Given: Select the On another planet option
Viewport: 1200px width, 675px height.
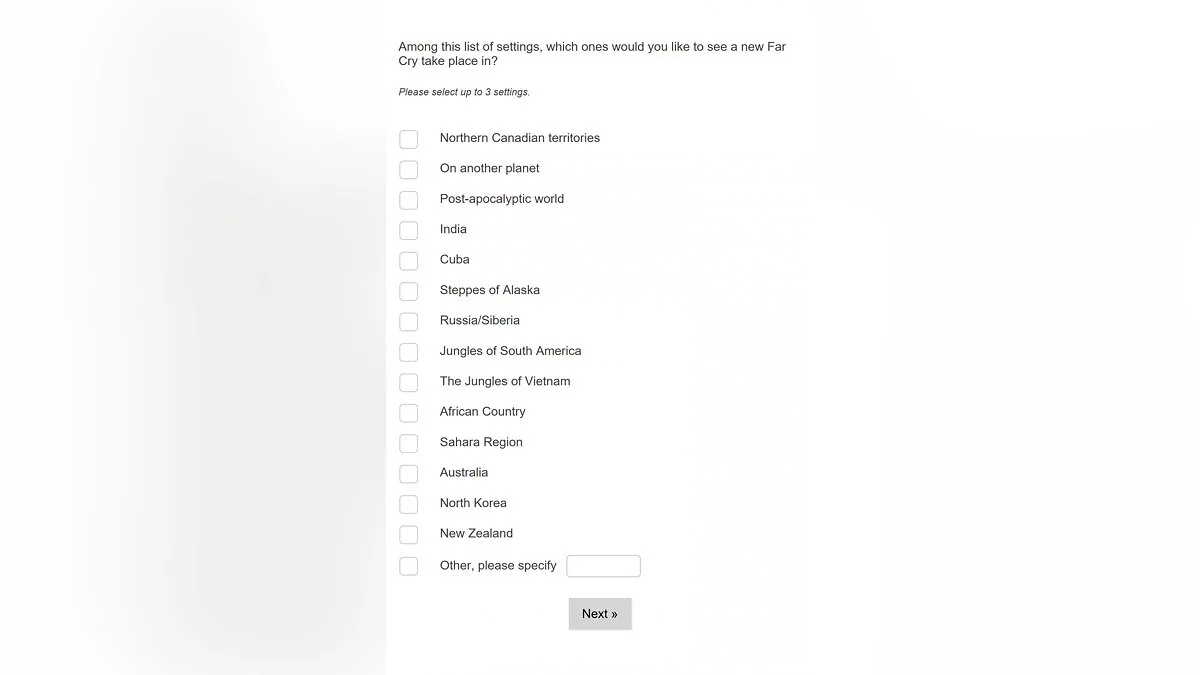Looking at the screenshot, I should pos(408,169).
